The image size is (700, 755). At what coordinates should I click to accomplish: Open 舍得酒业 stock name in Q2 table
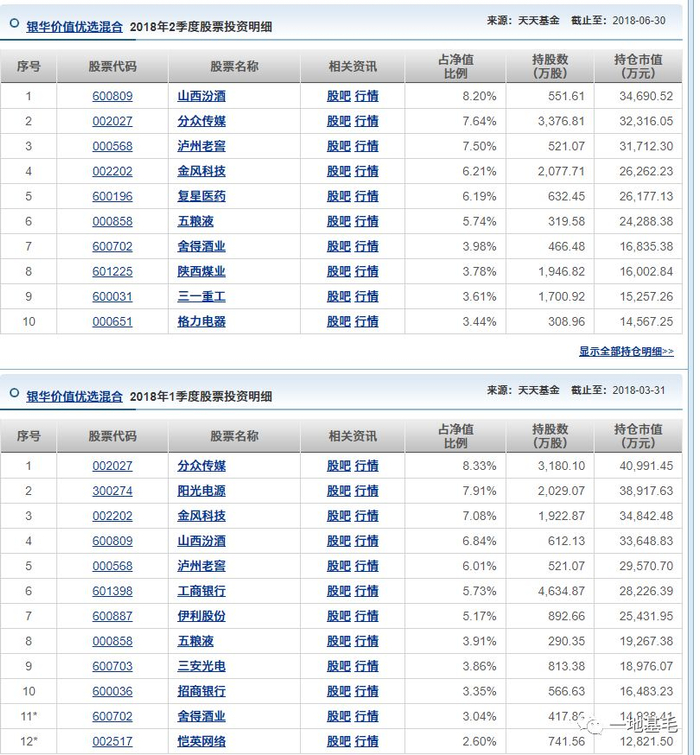click(x=201, y=246)
